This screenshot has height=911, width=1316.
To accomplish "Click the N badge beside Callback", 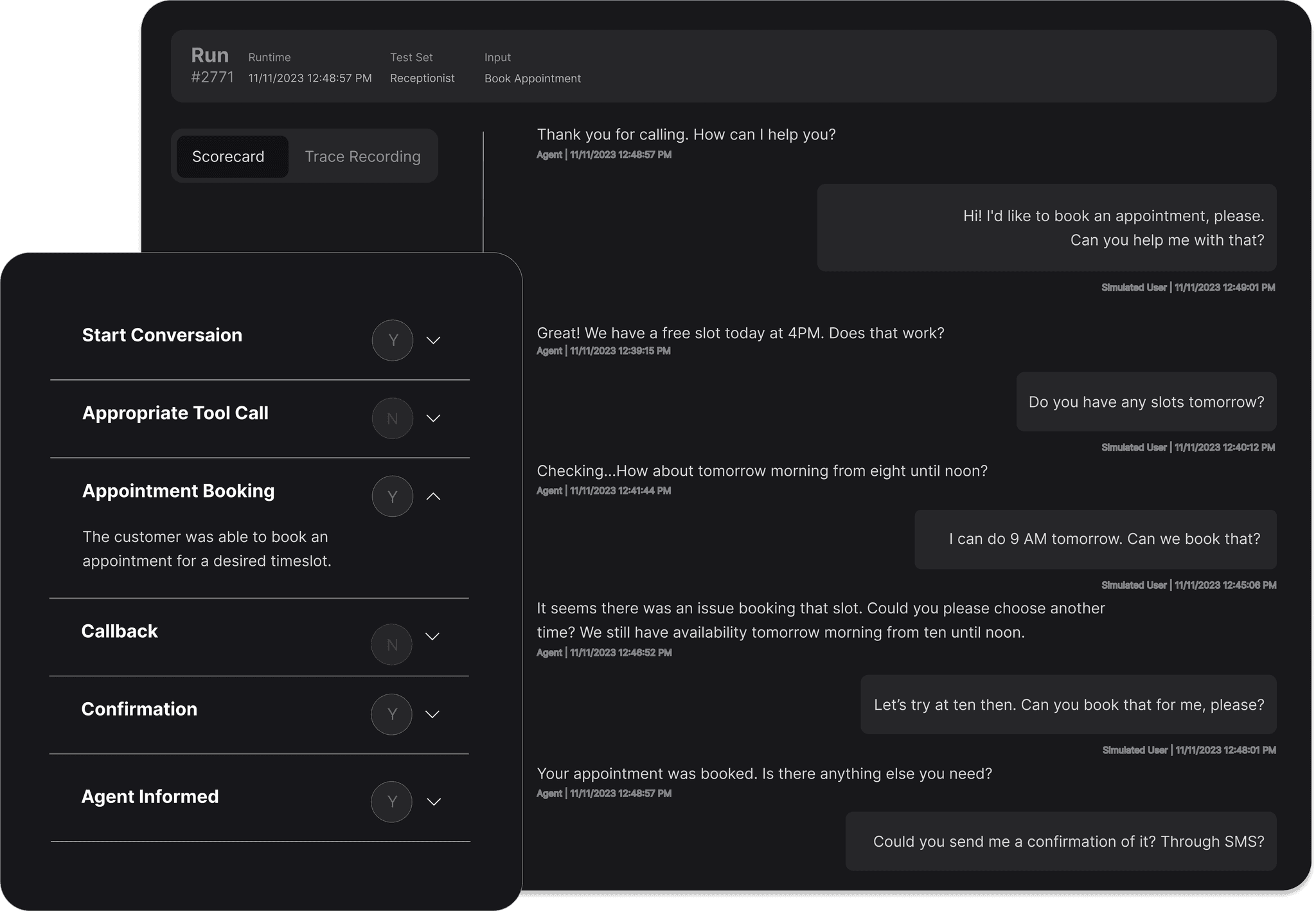I will [x=391, y=644].
